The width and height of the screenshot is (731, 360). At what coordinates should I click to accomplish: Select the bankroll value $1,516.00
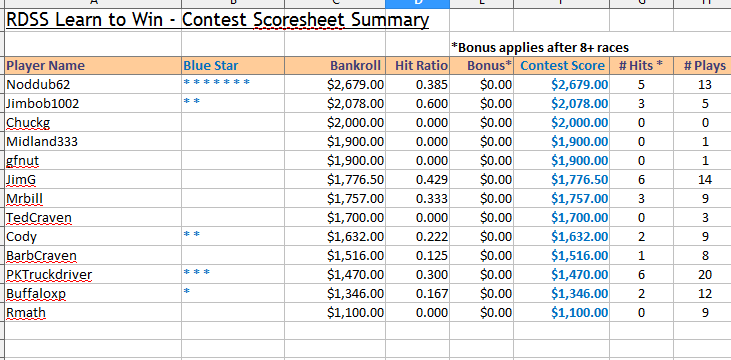[x=335, y=256]
